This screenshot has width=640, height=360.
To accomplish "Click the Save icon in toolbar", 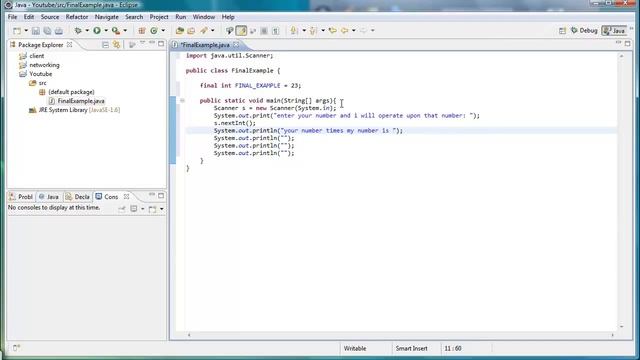I will [x=36, y=31].
